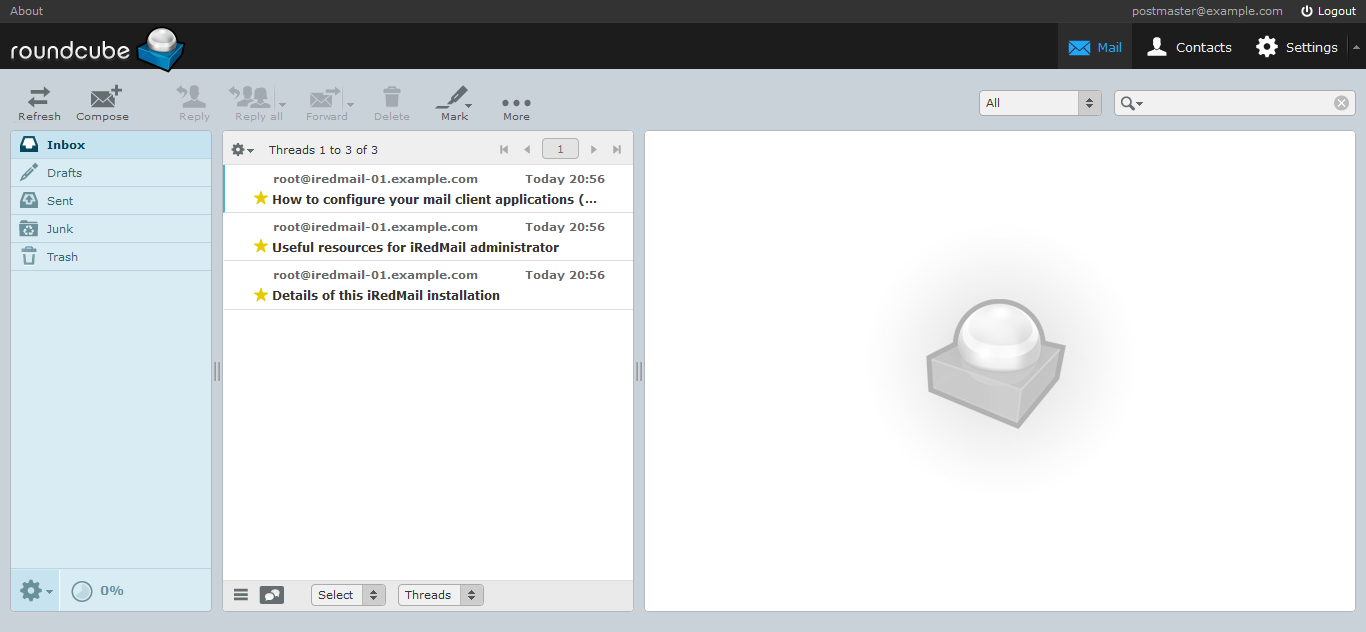This screenshot has width=1366, height=632.
Task: Click the Refresh icon in the toolbar
Action: click(x=39, y=101)
